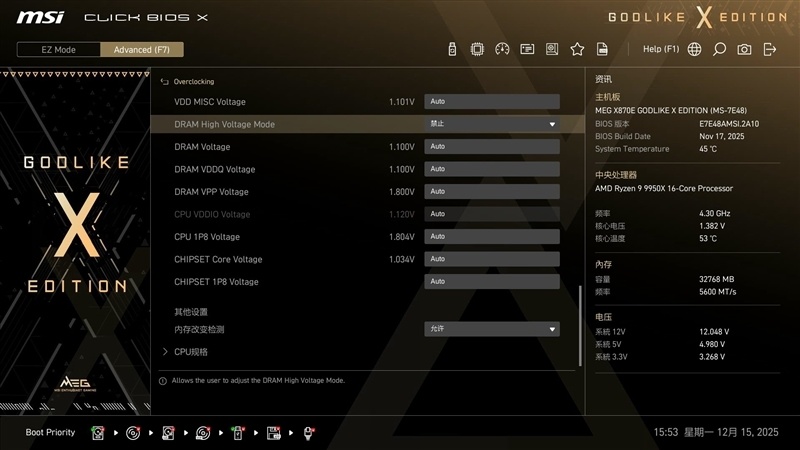Select the CHIPSET Core Voltage label

[x=218, y=259]
